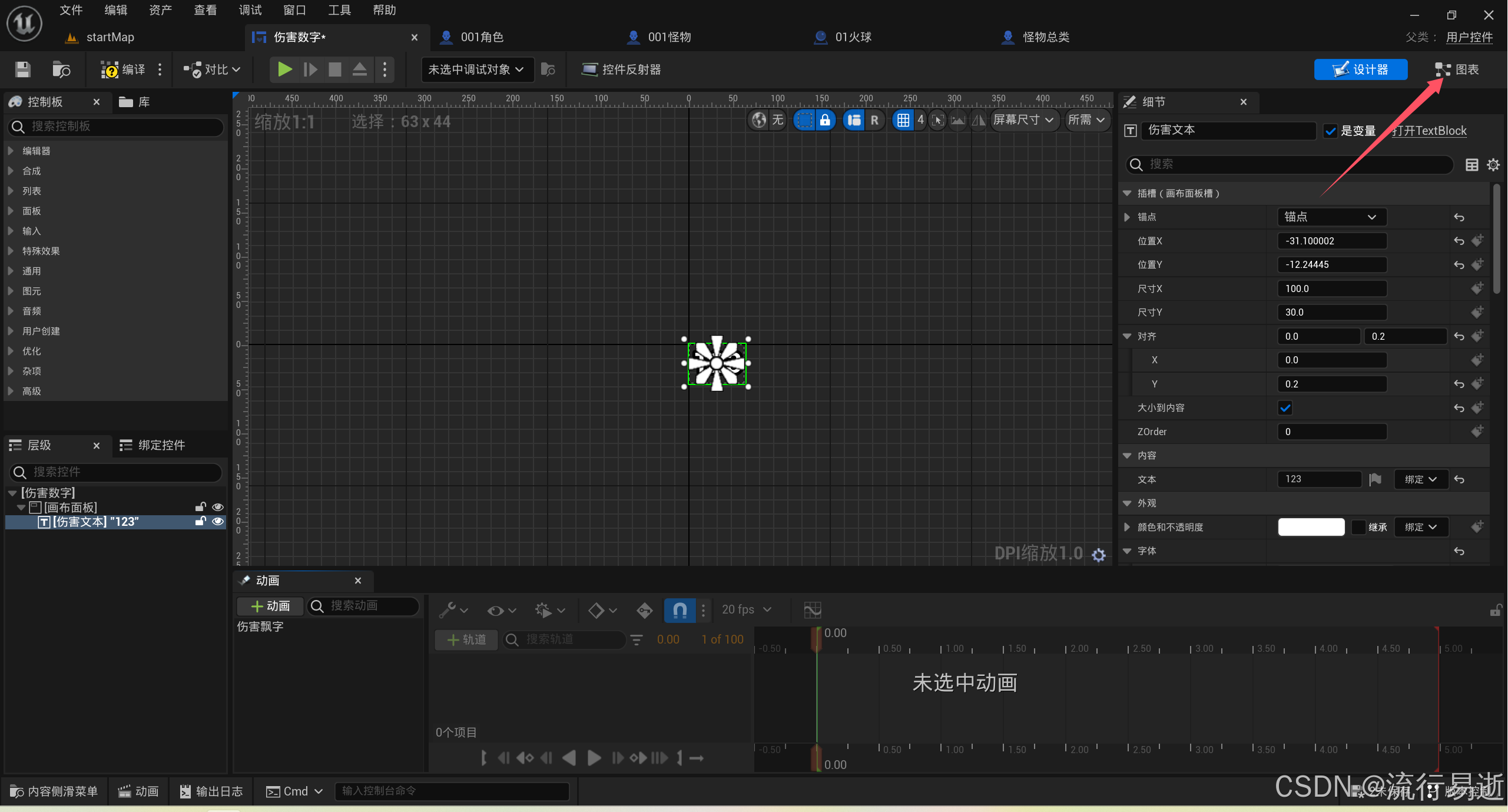Uncheck the Is Variable checkbox
Screen dimensions: 1508x812
[x=1330, y=131]
